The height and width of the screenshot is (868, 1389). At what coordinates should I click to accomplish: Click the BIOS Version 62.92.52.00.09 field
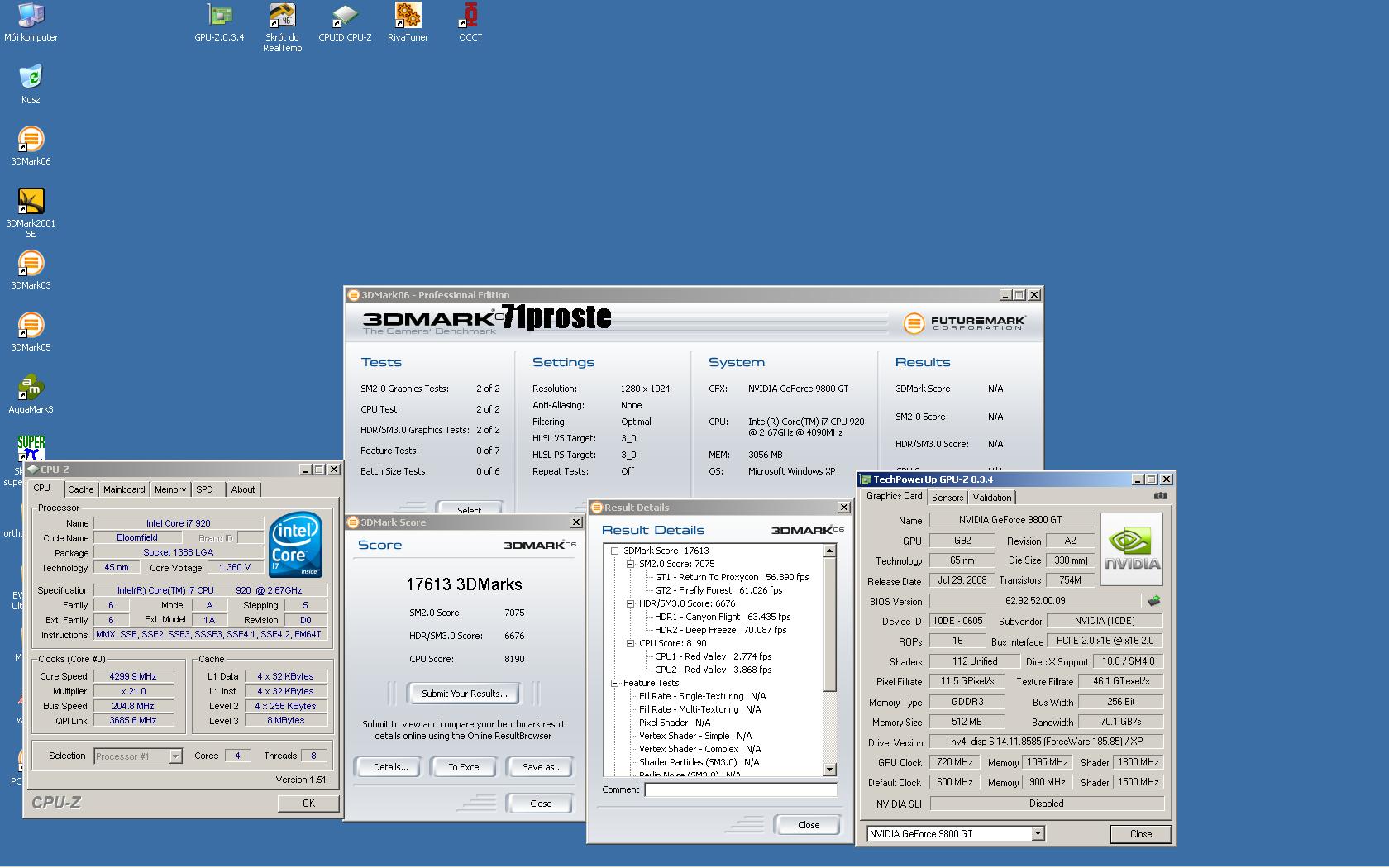[1035, 601]
